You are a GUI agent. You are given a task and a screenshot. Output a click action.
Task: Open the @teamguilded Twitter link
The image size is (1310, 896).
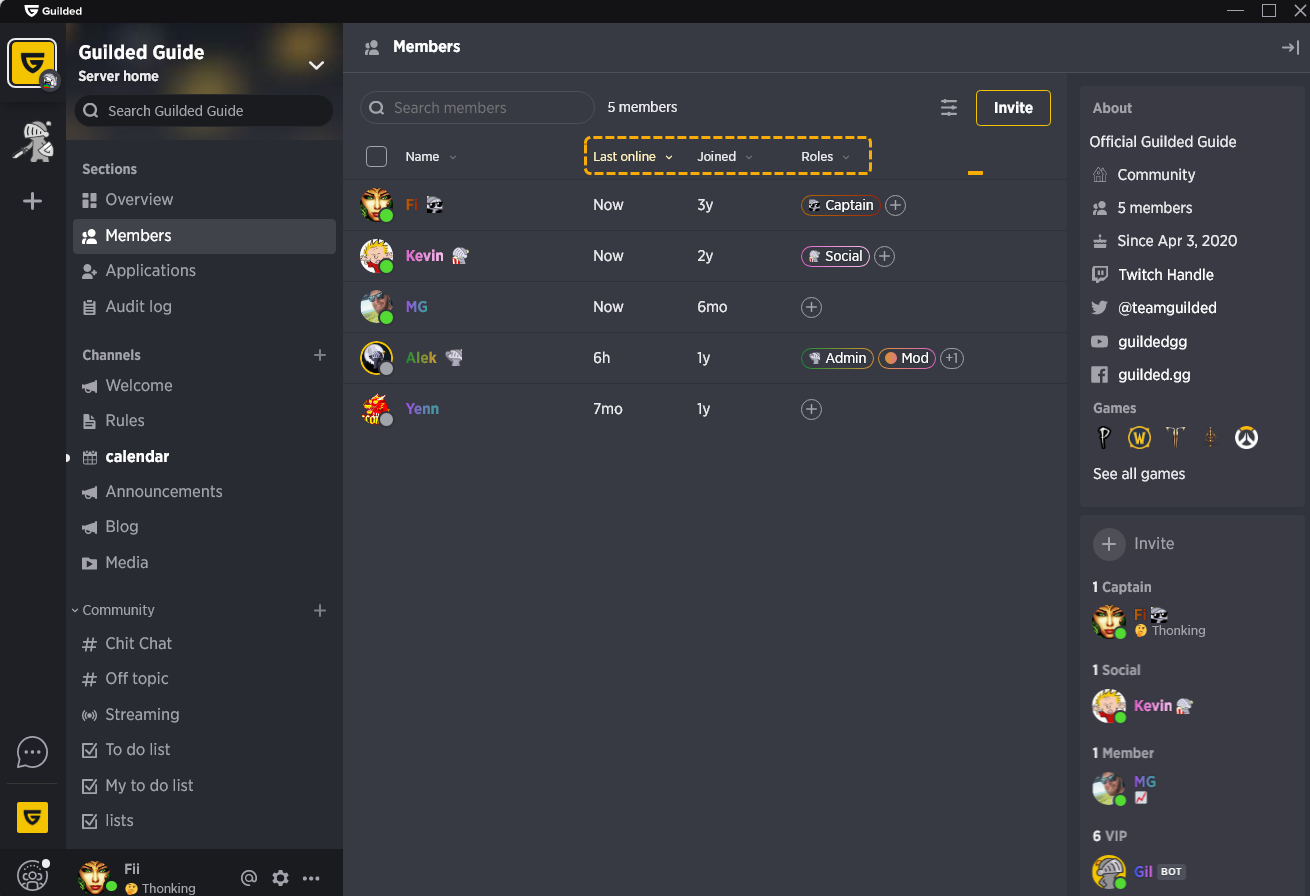1168,308
